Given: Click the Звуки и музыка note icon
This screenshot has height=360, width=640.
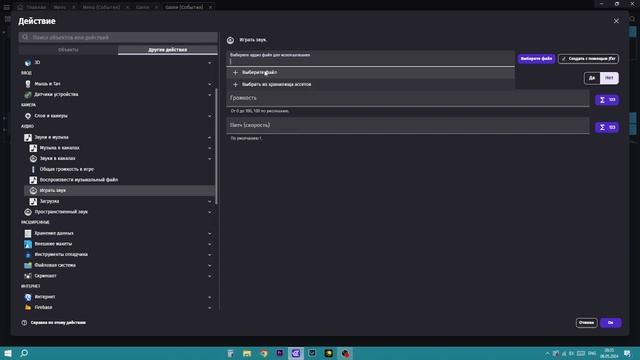Looking at the screenshot, I should pyautogui.click(x=28, y=137).
